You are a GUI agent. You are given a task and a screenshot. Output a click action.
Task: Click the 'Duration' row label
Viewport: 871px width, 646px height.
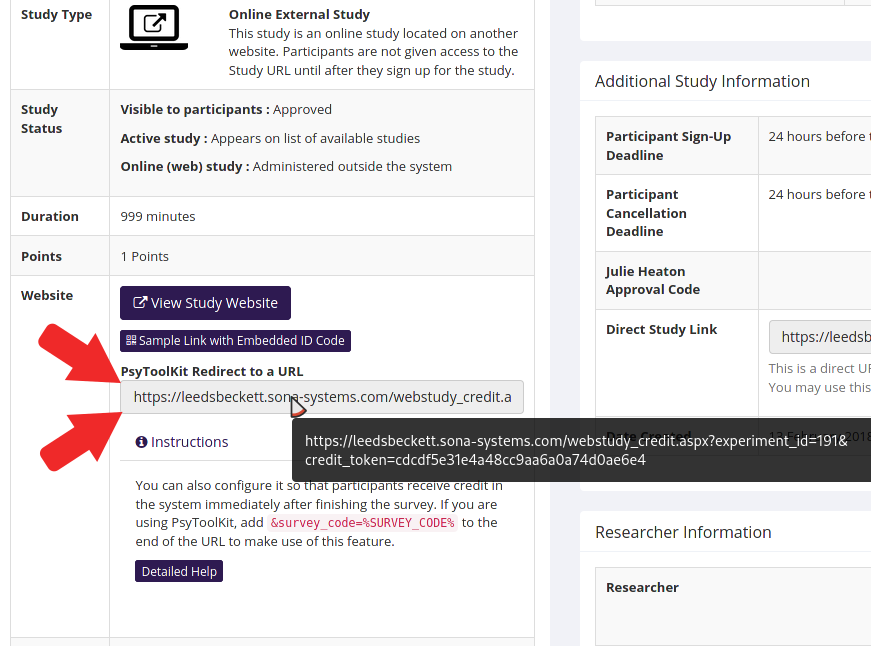tap(50, 217)
